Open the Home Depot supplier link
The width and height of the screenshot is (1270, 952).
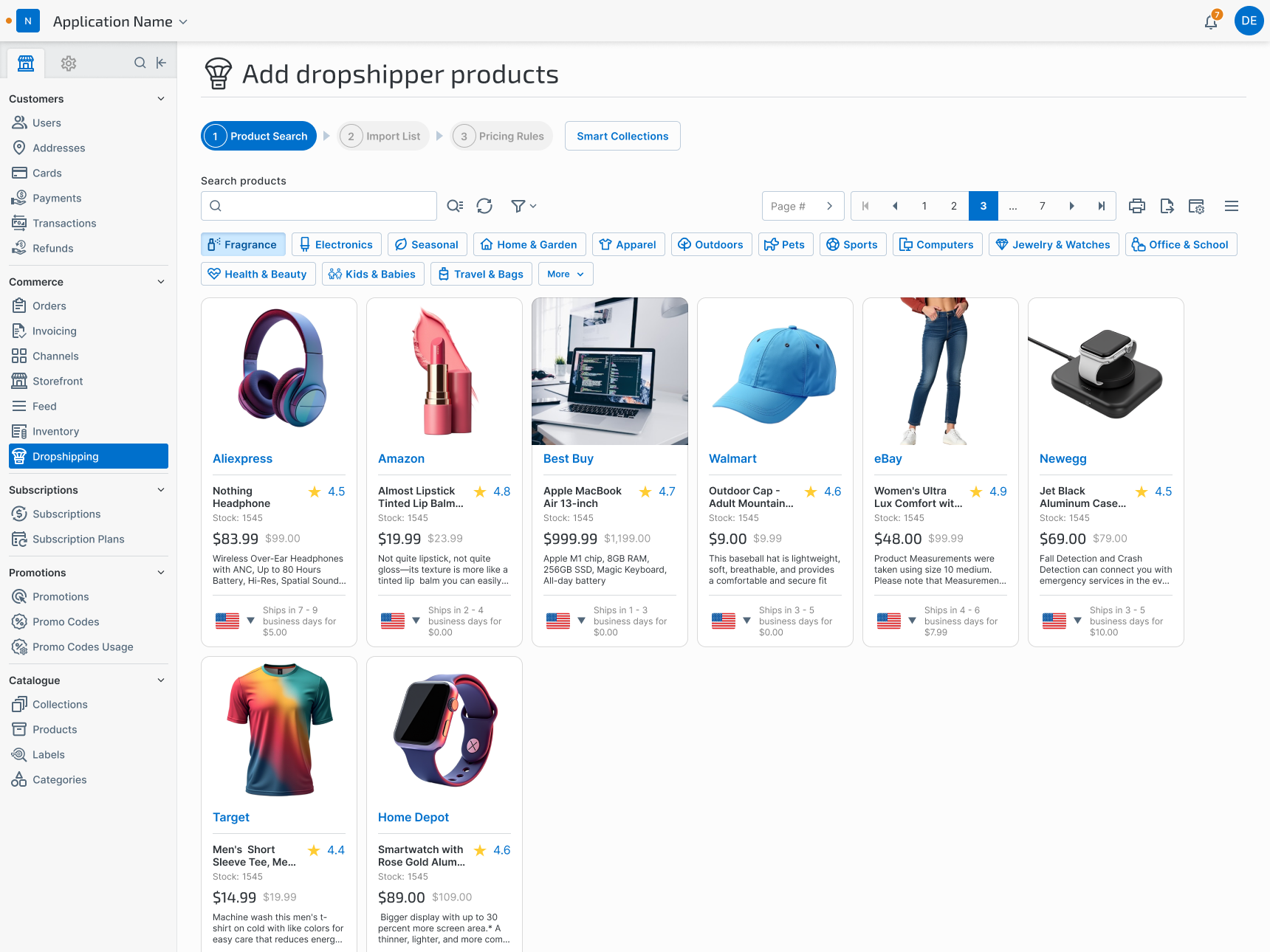click(413, 817)
